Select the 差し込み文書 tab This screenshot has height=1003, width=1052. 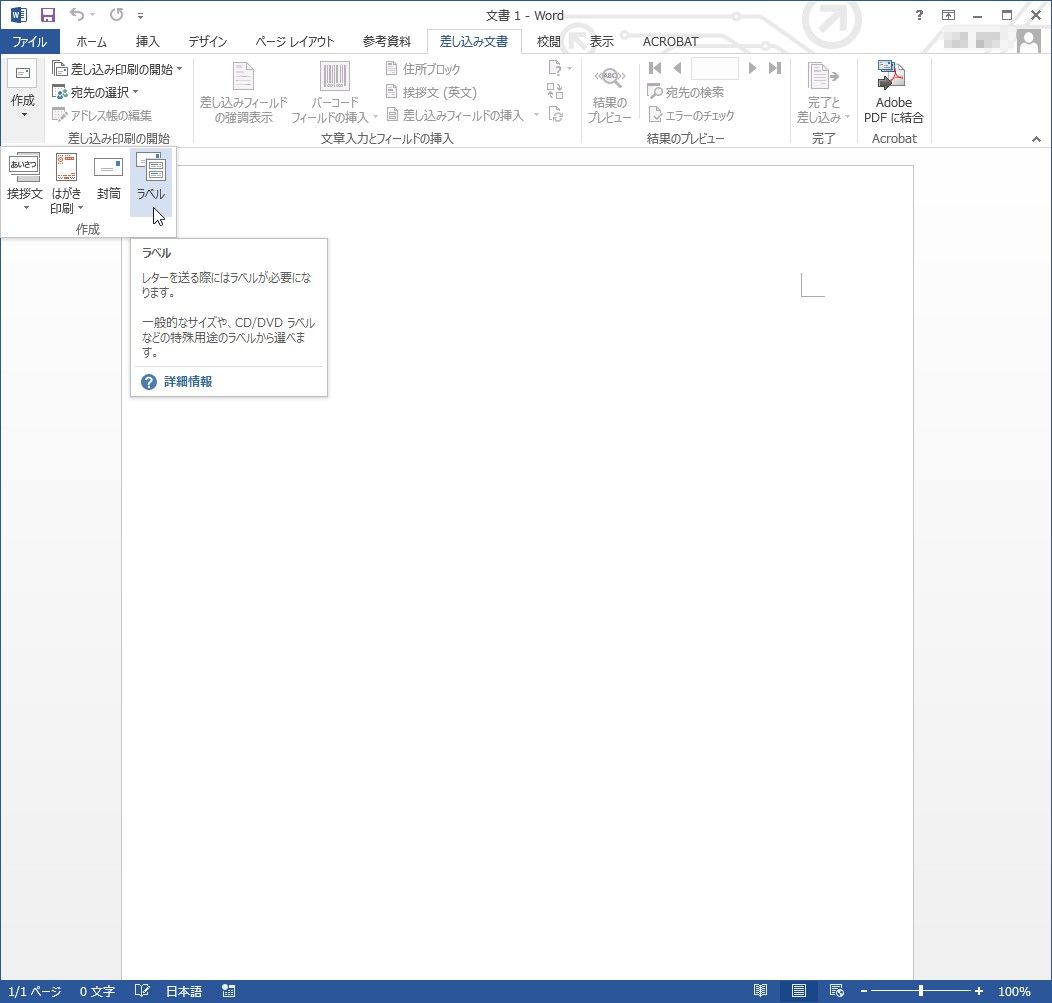(x=474, y=42)
